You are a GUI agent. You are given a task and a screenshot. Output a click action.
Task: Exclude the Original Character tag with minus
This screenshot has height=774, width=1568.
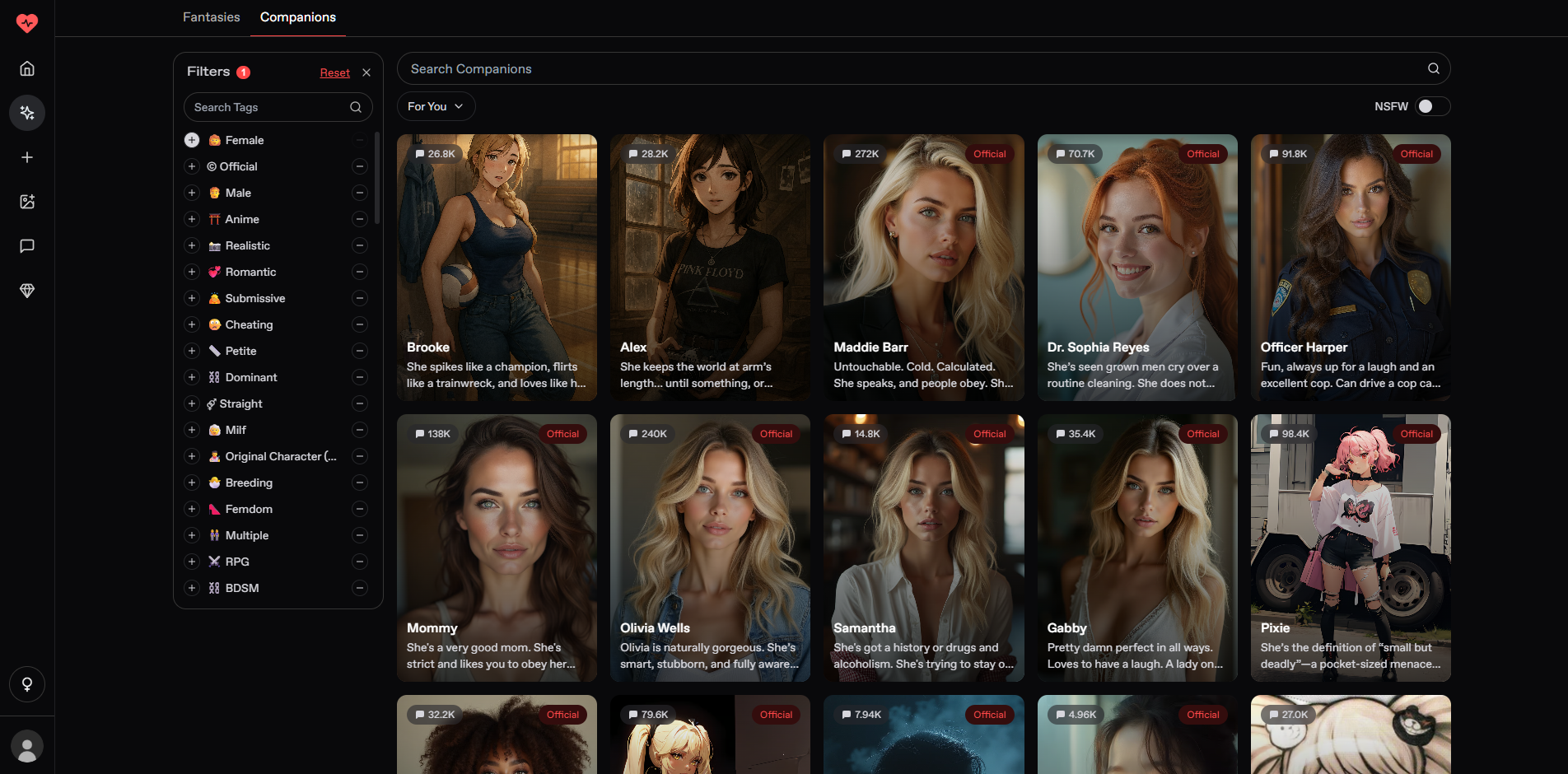[360, 456]
